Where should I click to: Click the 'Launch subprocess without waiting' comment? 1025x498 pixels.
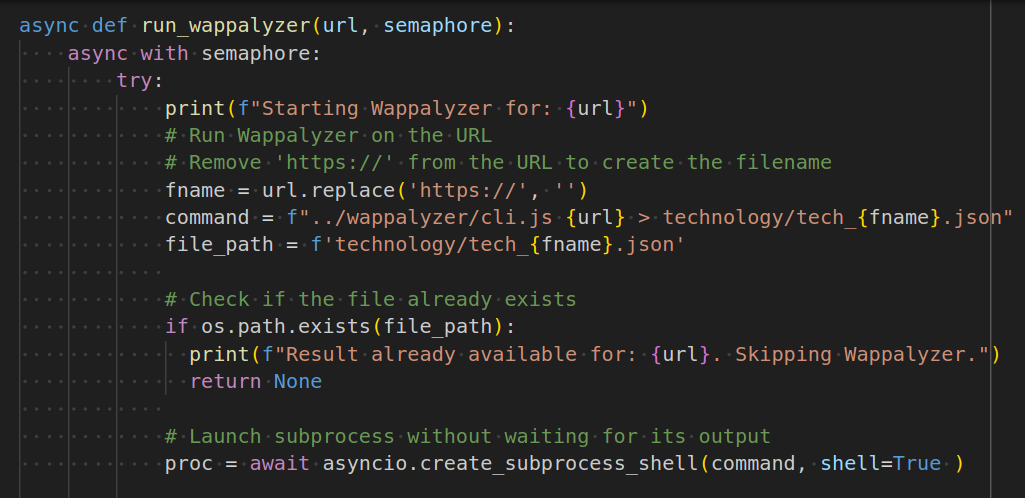tap(468, 437)
